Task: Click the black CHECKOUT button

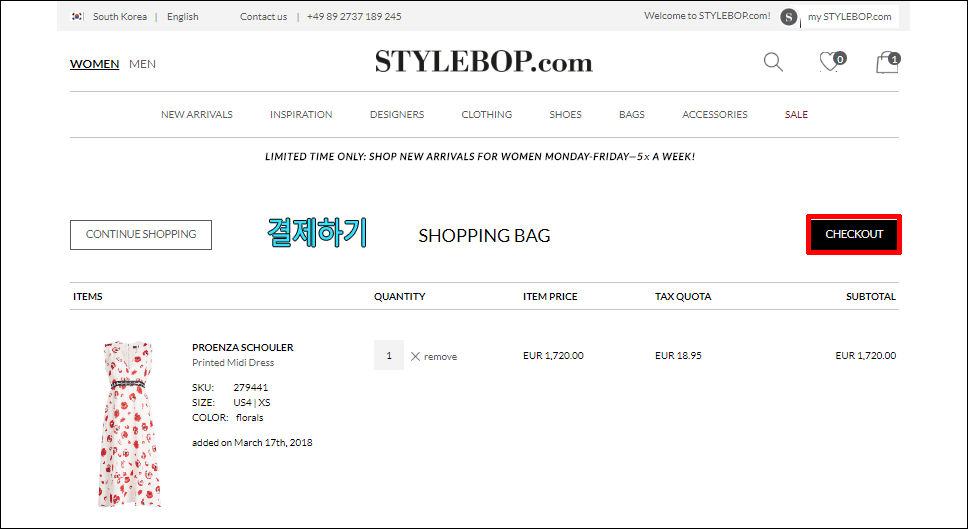Action: [x=854, y=234]
